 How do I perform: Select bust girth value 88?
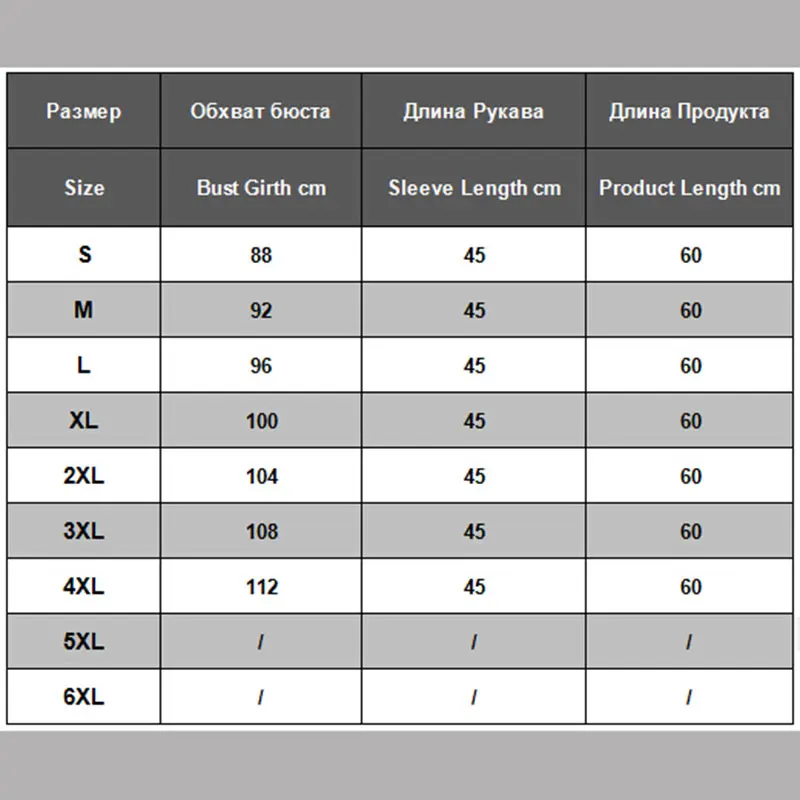click(x=261, y=255)
